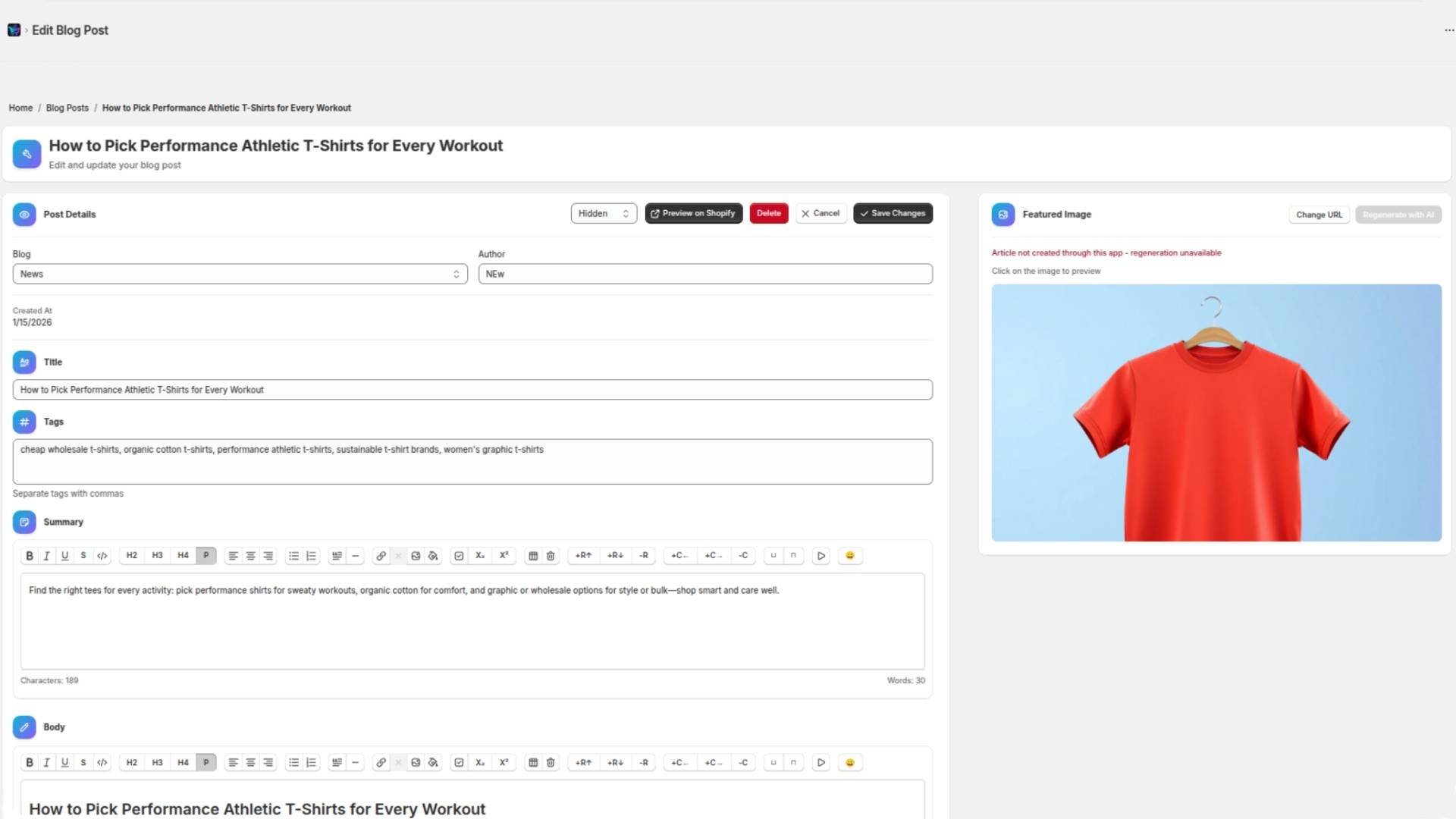The image size is (1456, 819).
Task: Insert an image via the Summary toolbar image icon
Action: tap(416, 555)
